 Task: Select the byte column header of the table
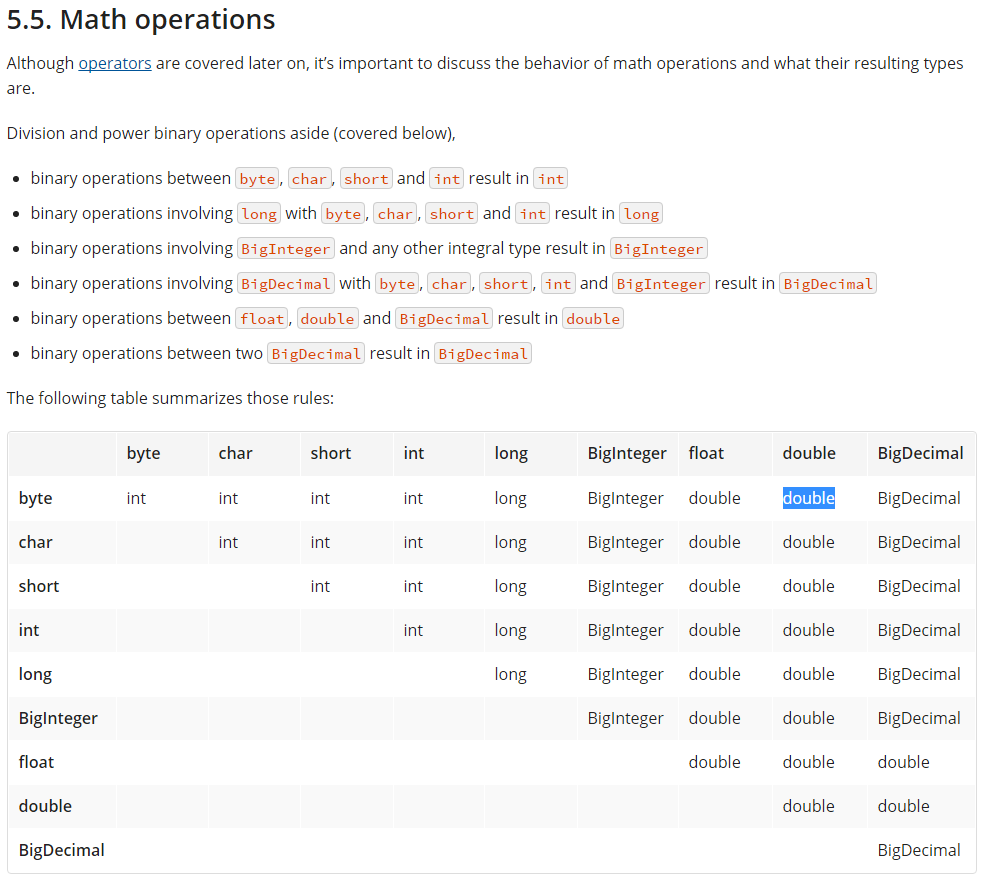pyautogui.click(x=143, y=453)
